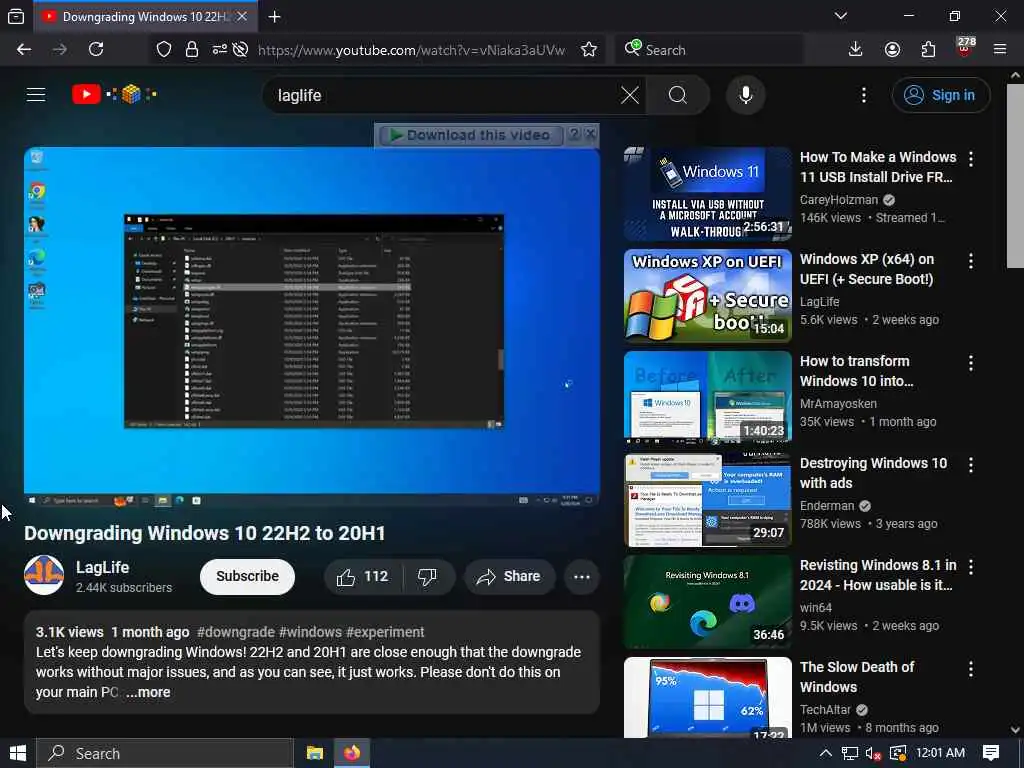
Task: Open the YouTube guide hamburger menu
Action: point(36,95)
